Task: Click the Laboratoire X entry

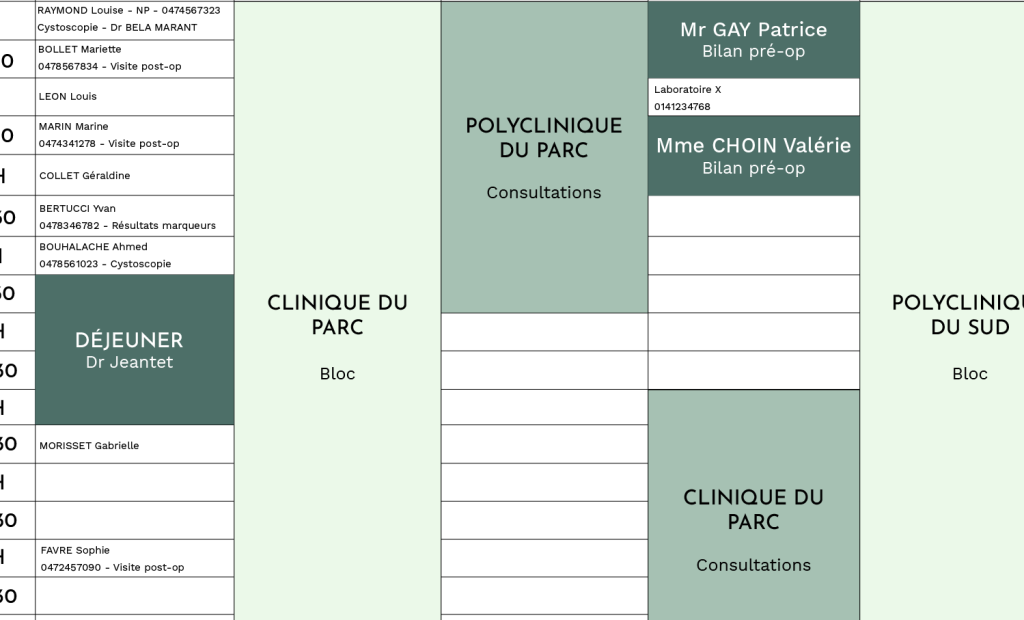Action: 753,97
